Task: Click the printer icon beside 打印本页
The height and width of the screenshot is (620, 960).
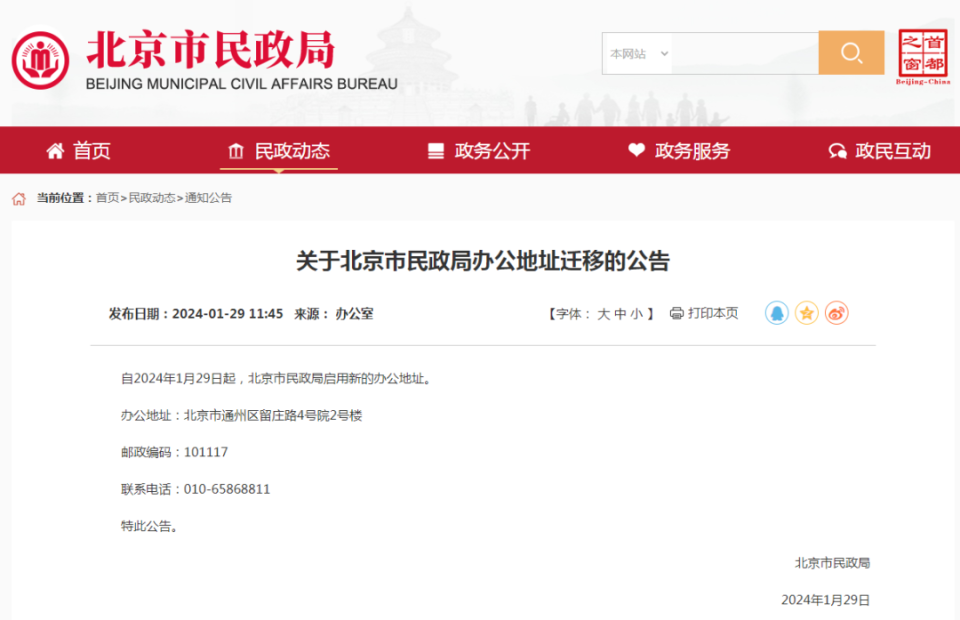Action: (x=676, y=312)
